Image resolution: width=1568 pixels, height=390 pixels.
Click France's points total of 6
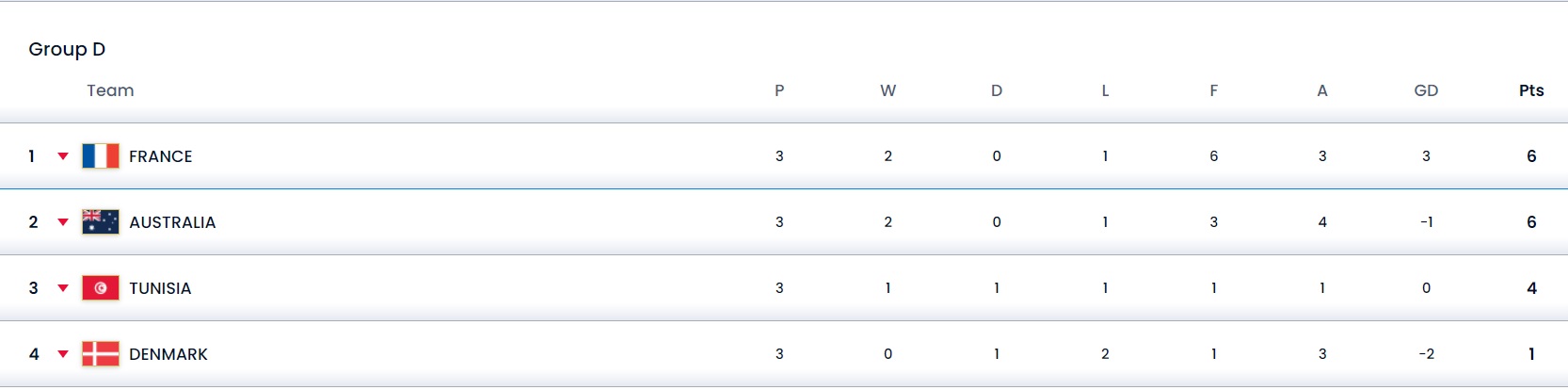1531,156
